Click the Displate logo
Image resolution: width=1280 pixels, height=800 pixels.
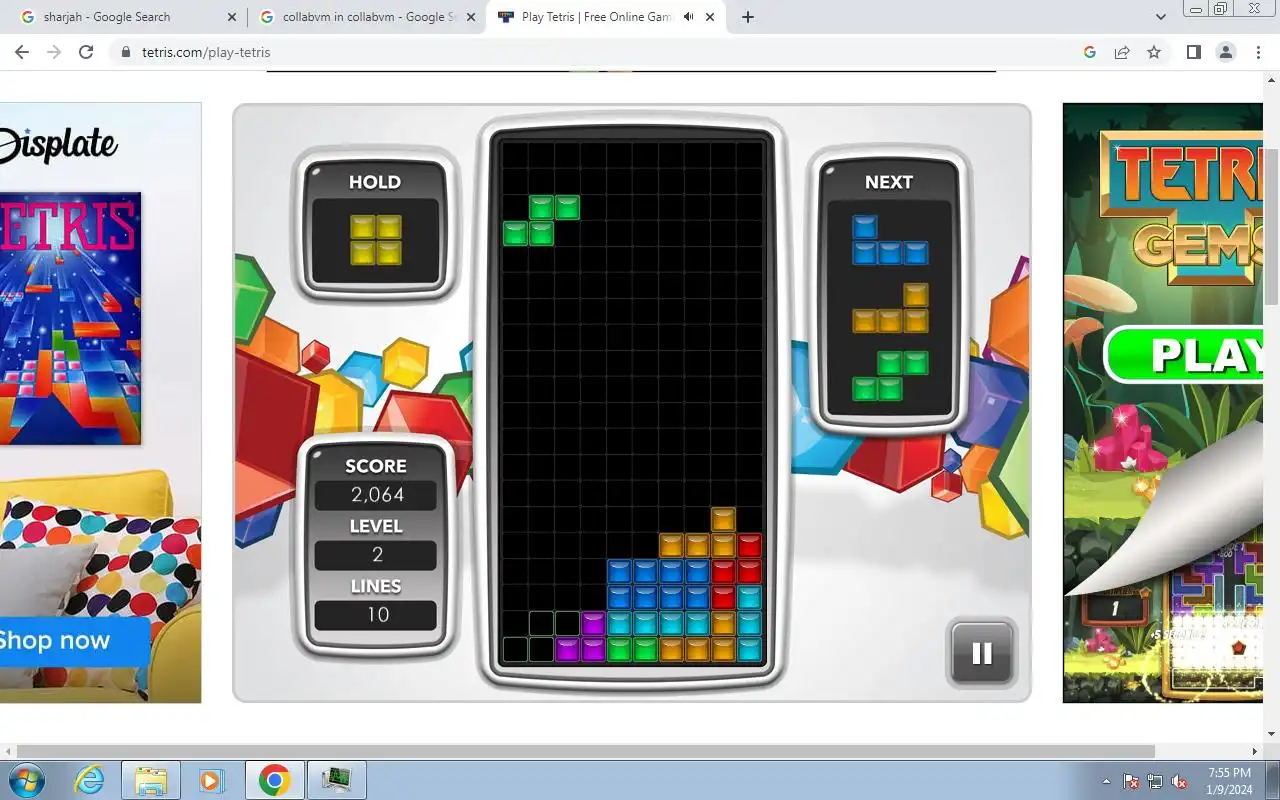click(x=58, y=146)
